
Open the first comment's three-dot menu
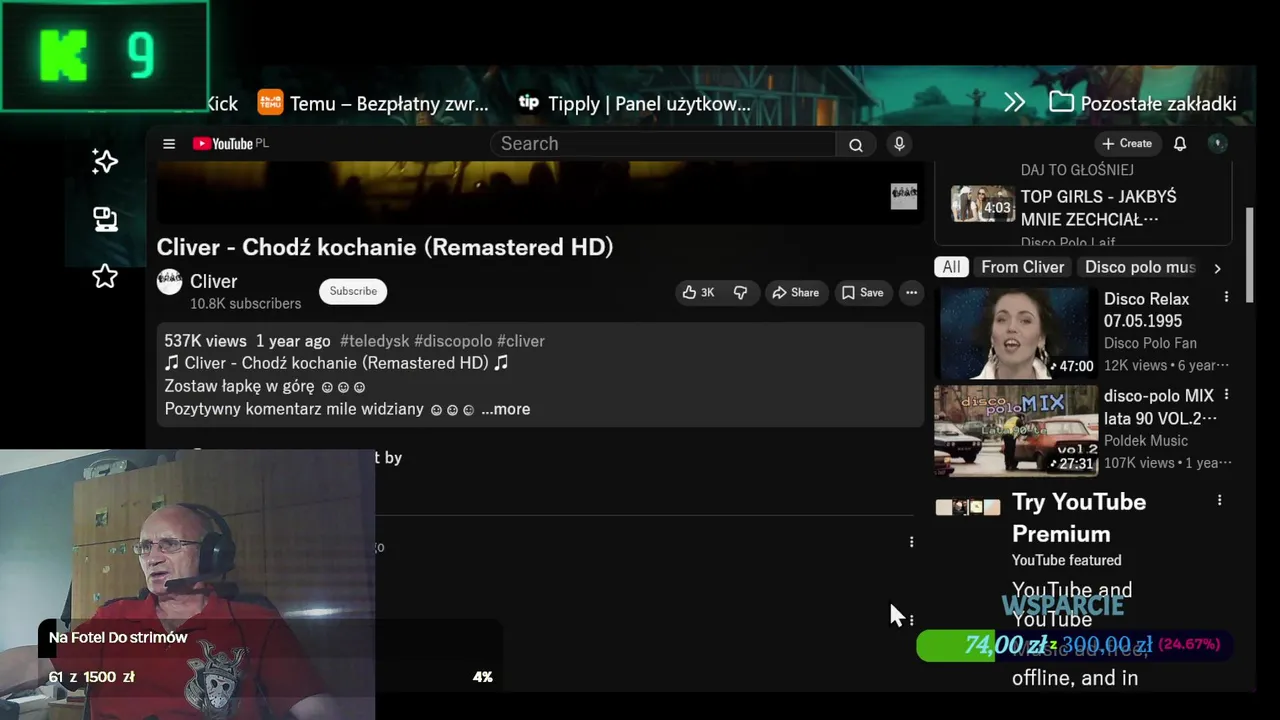[911, 542]
